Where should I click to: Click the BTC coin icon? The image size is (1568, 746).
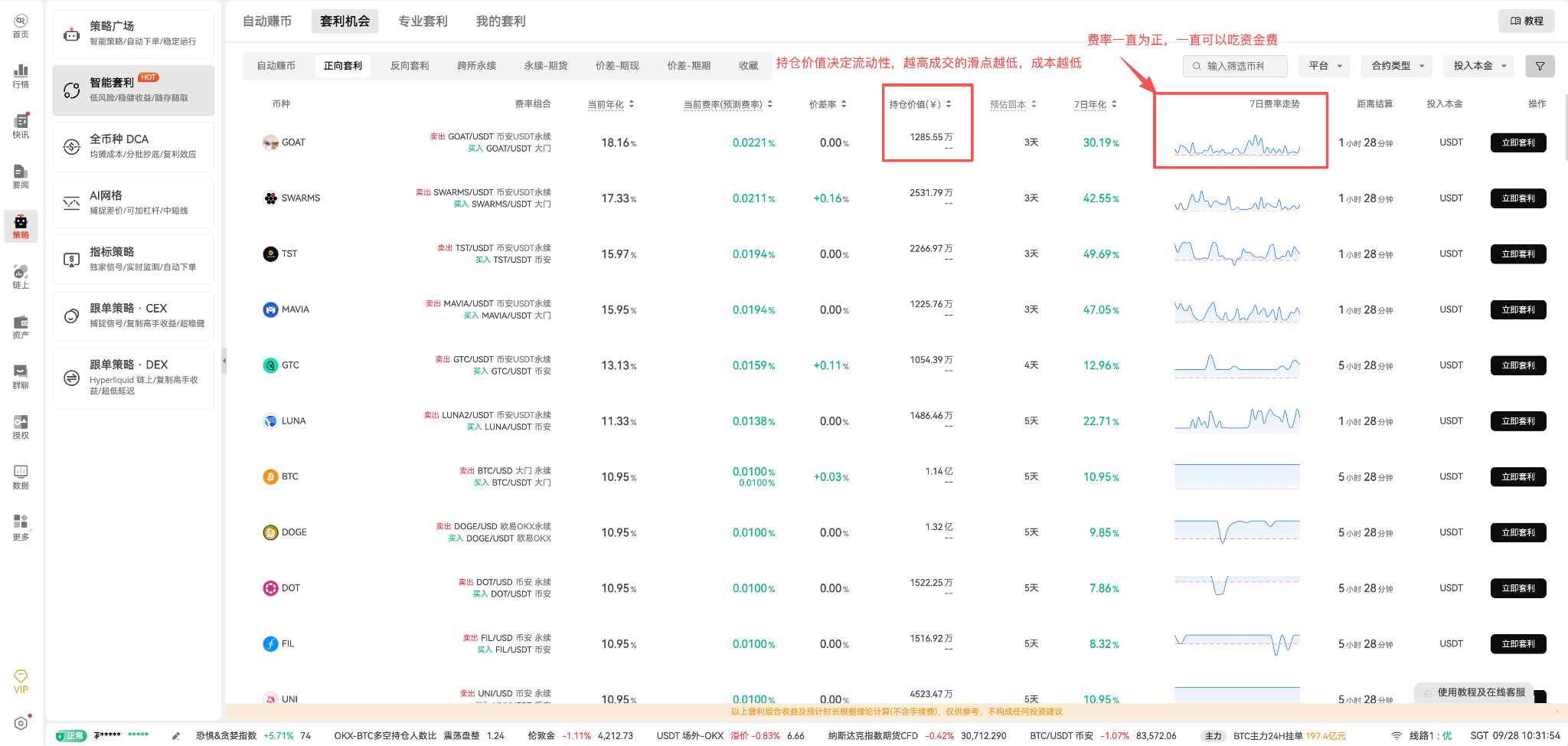point(270,476)
